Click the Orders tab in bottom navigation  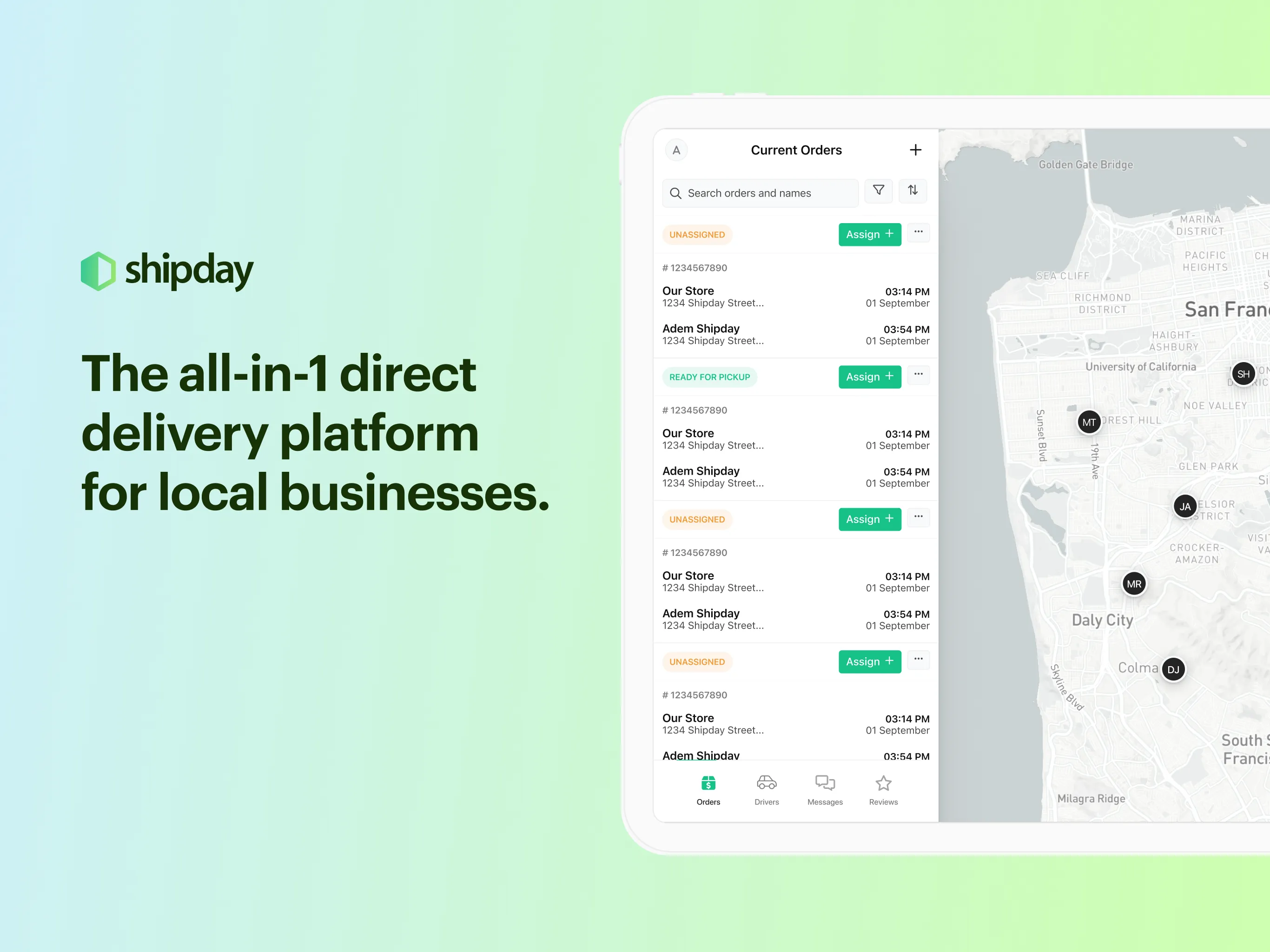708,794
